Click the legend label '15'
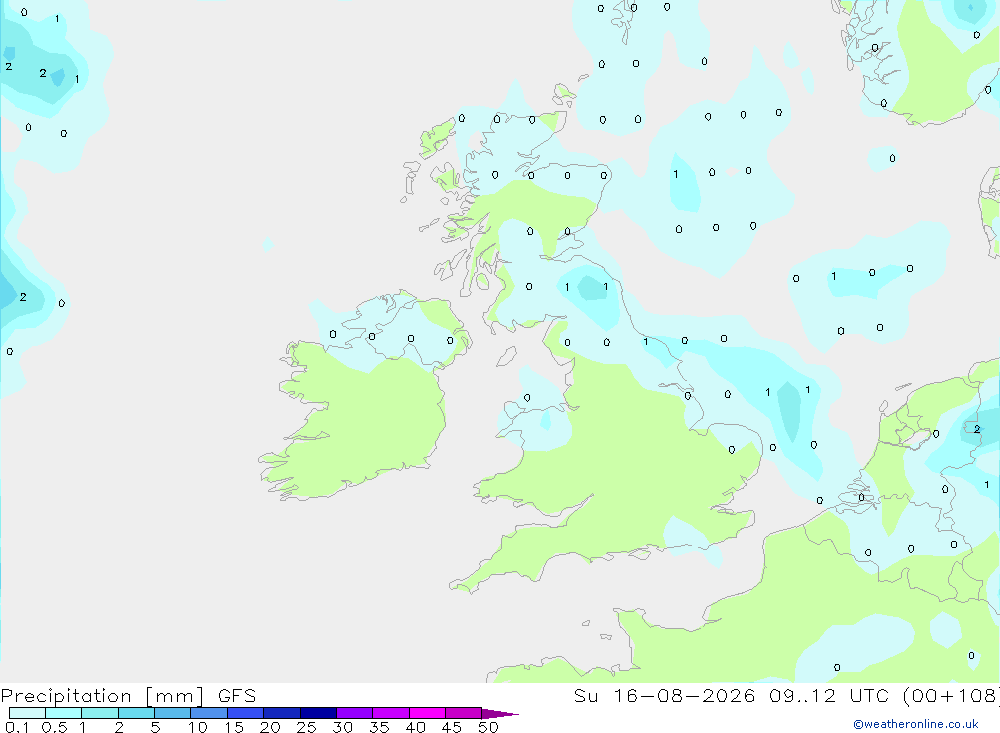1000x733 pixels. tap(234, 727)
